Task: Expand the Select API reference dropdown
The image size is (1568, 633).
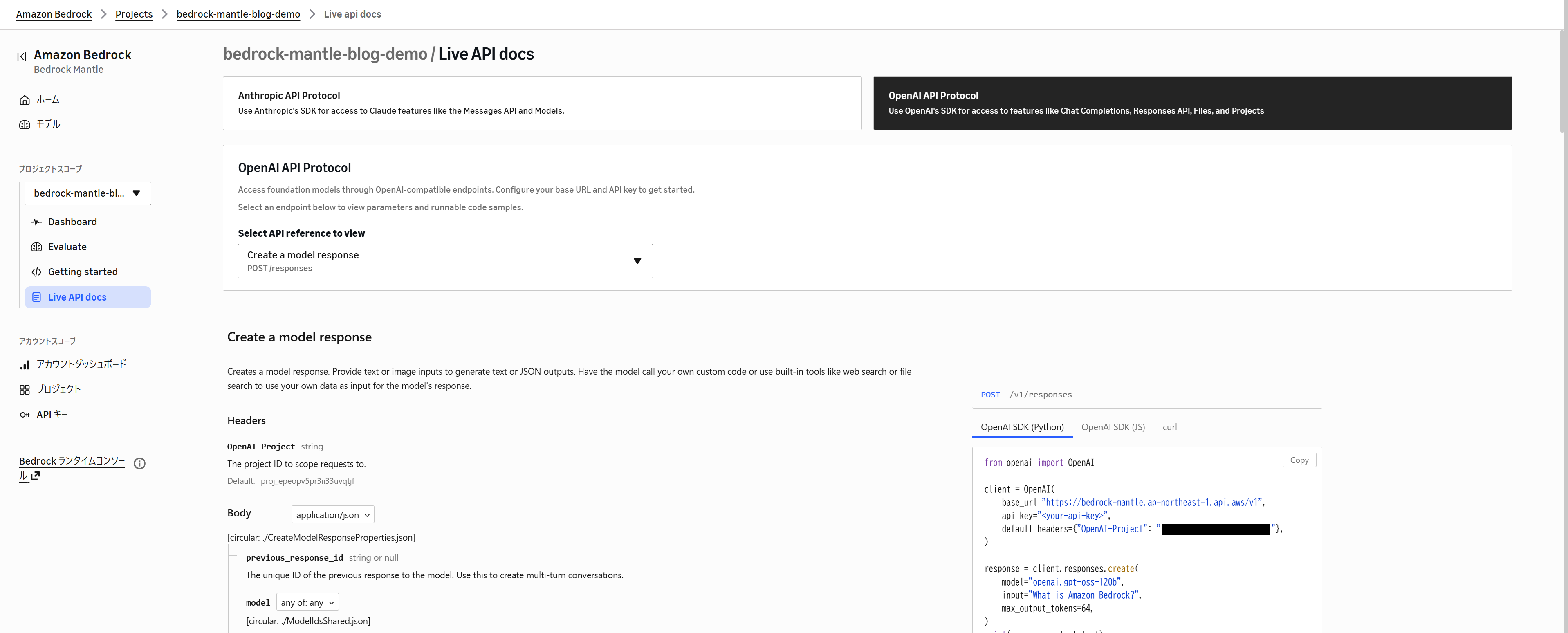Action: click(x=445, y=261)
